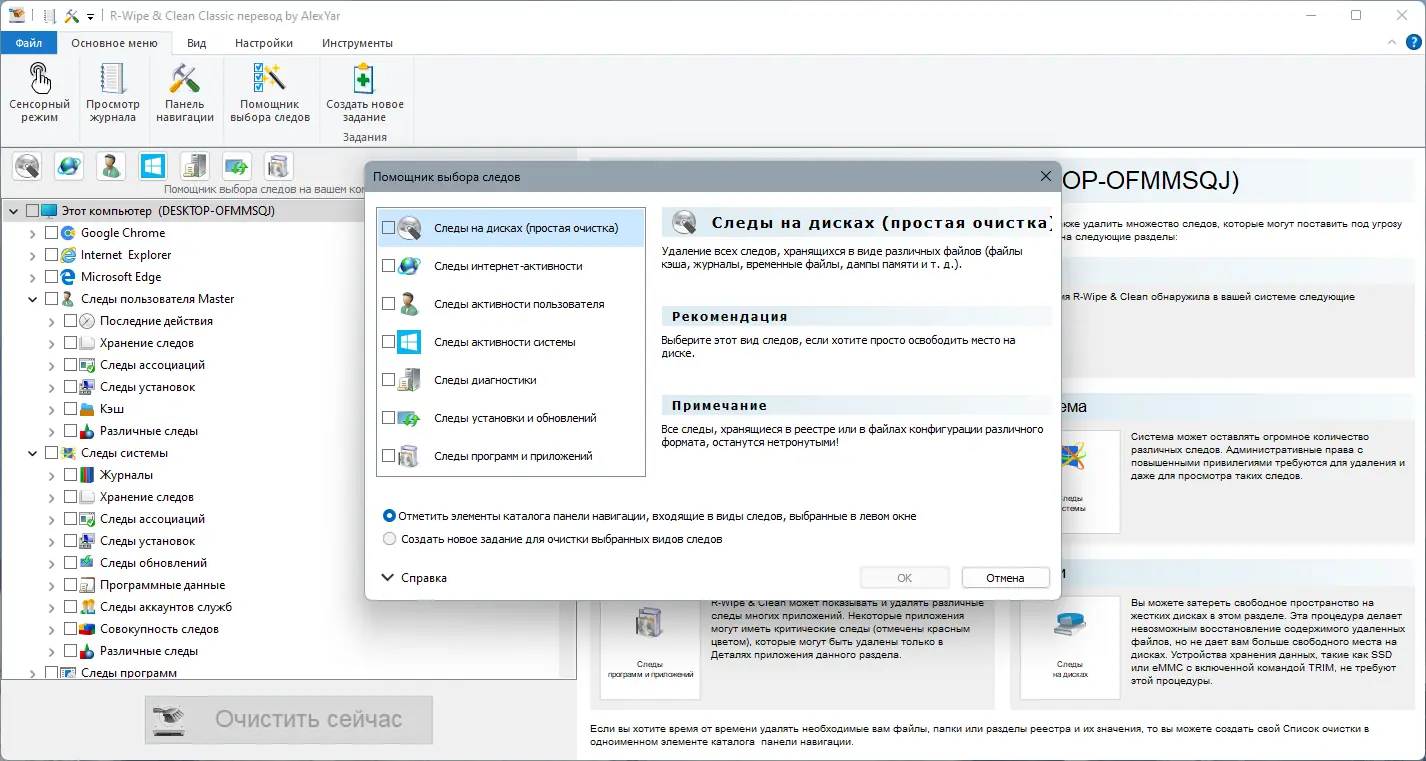This screenshot has height=761, width=1426.
Task: Tick the Google Chrome checkbox in tree
Action: coord(51,233)
